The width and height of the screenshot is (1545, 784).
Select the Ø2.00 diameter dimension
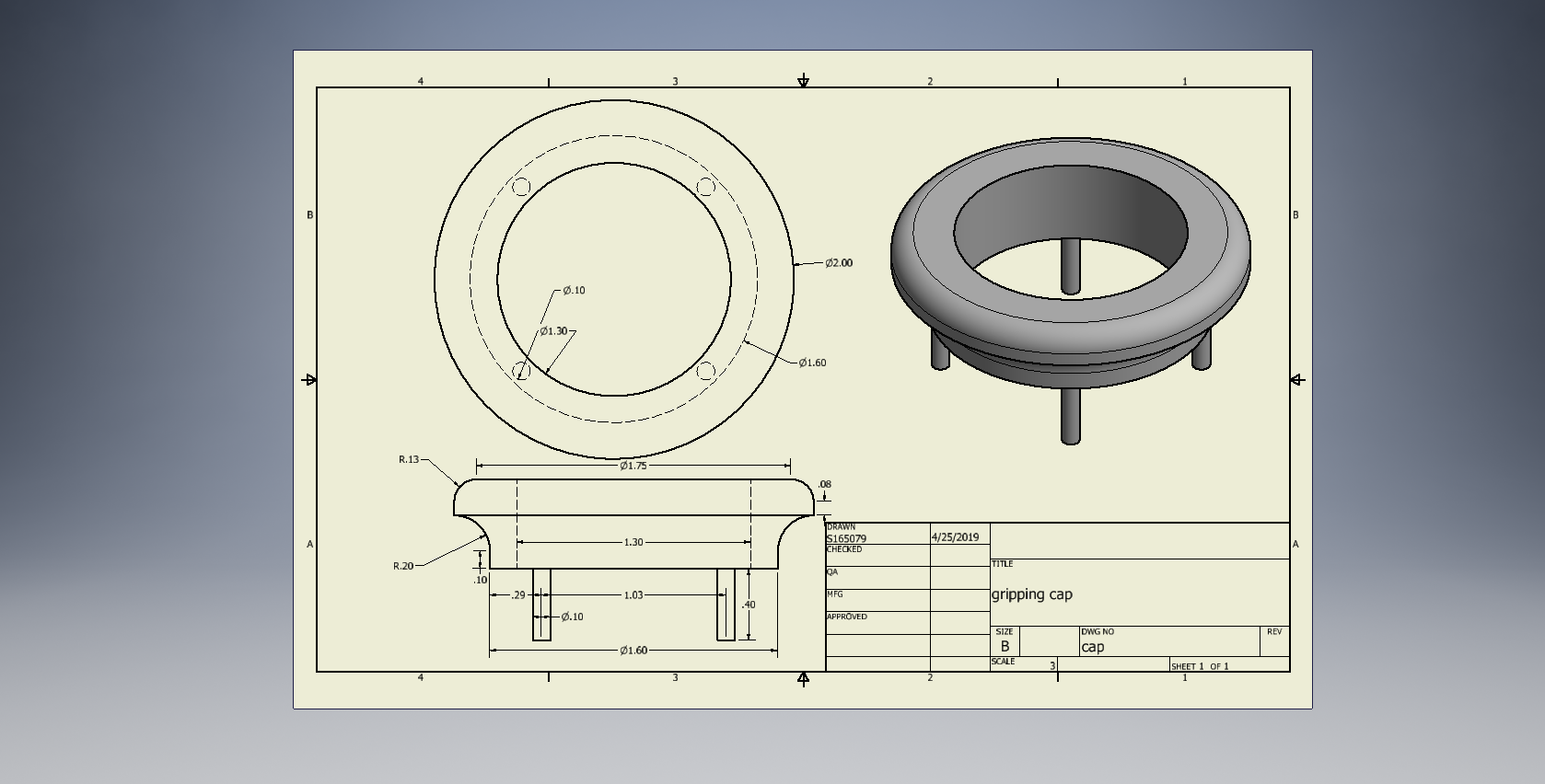(x=839, y=263)
